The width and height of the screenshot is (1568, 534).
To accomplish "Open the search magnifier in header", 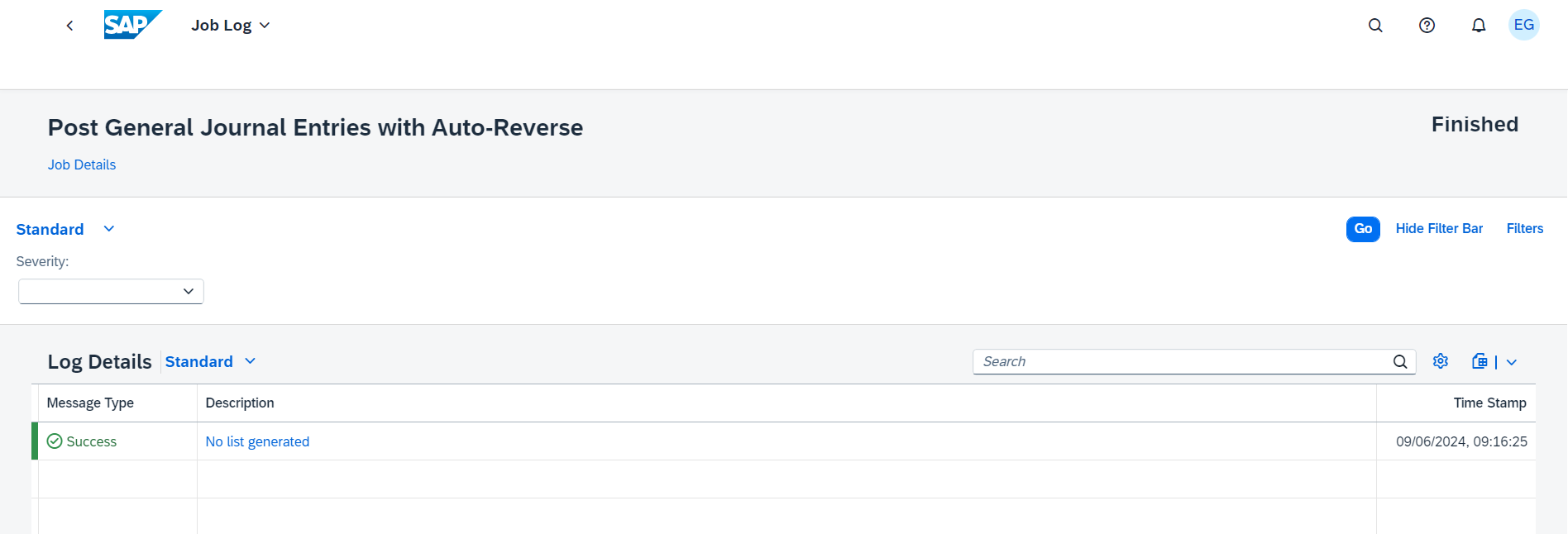I will click(x=1375, y=26).
